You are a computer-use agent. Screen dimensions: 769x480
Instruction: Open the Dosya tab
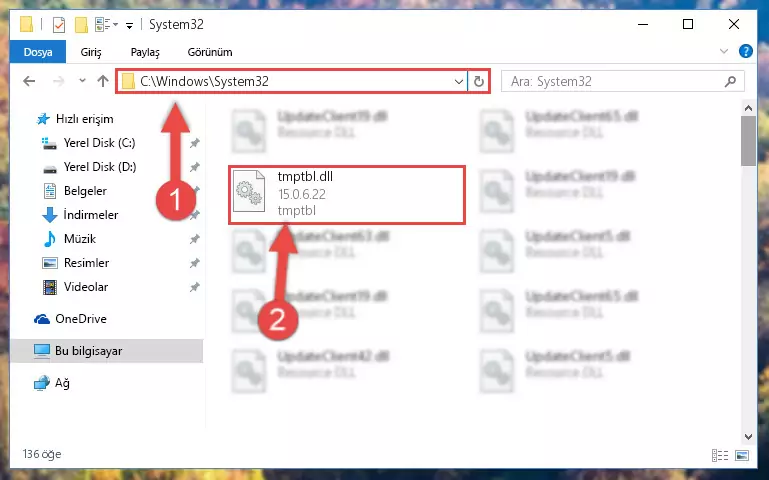[x=38, y=52]
